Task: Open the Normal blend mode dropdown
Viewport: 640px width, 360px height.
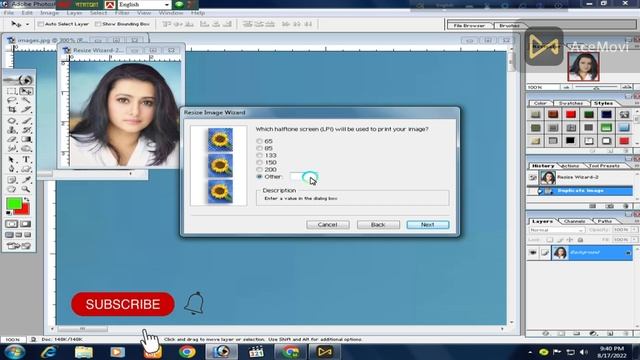Action: pos(557,230)
